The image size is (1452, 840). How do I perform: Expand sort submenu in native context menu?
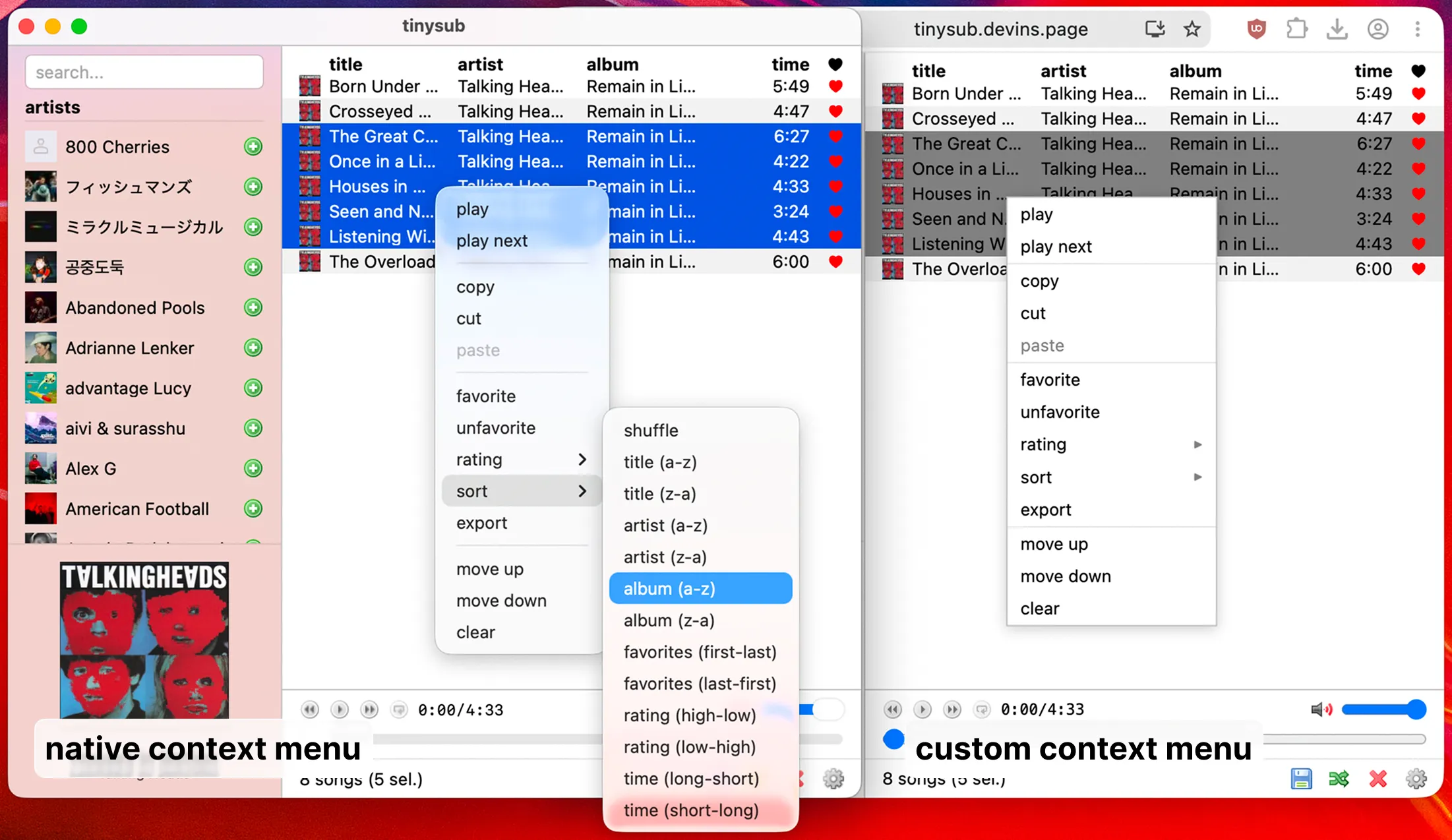click(521, 491)
